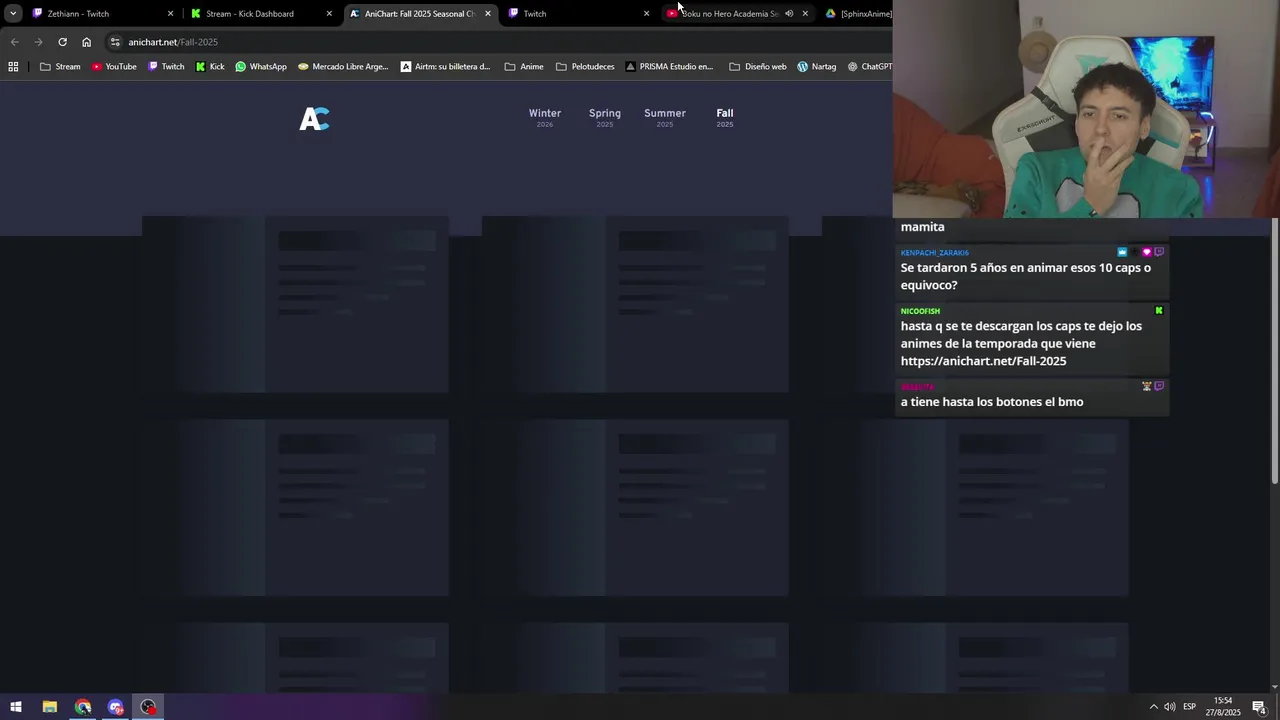Open the Airtm billetera bookmark
The image size is (1280, 720).
446,67
